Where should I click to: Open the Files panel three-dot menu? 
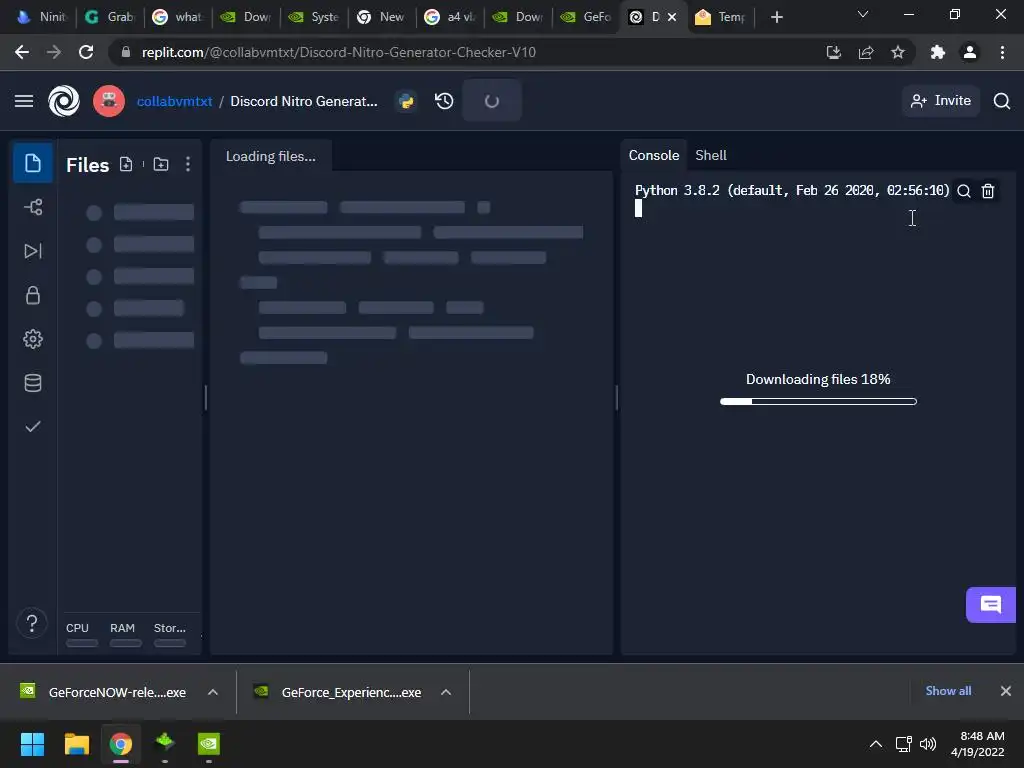click(x=188, y=165)
